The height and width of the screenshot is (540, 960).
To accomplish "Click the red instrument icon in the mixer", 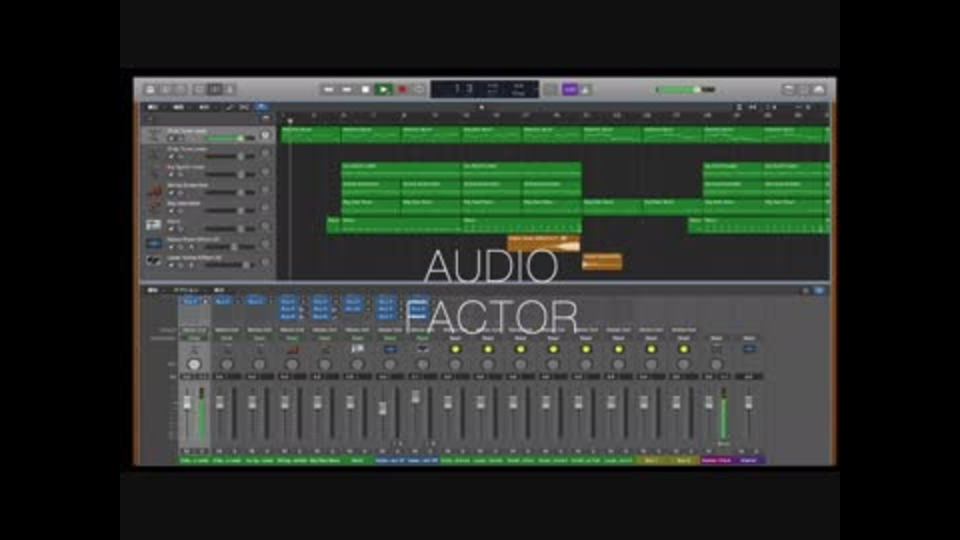I will click(x=292, y=350).
